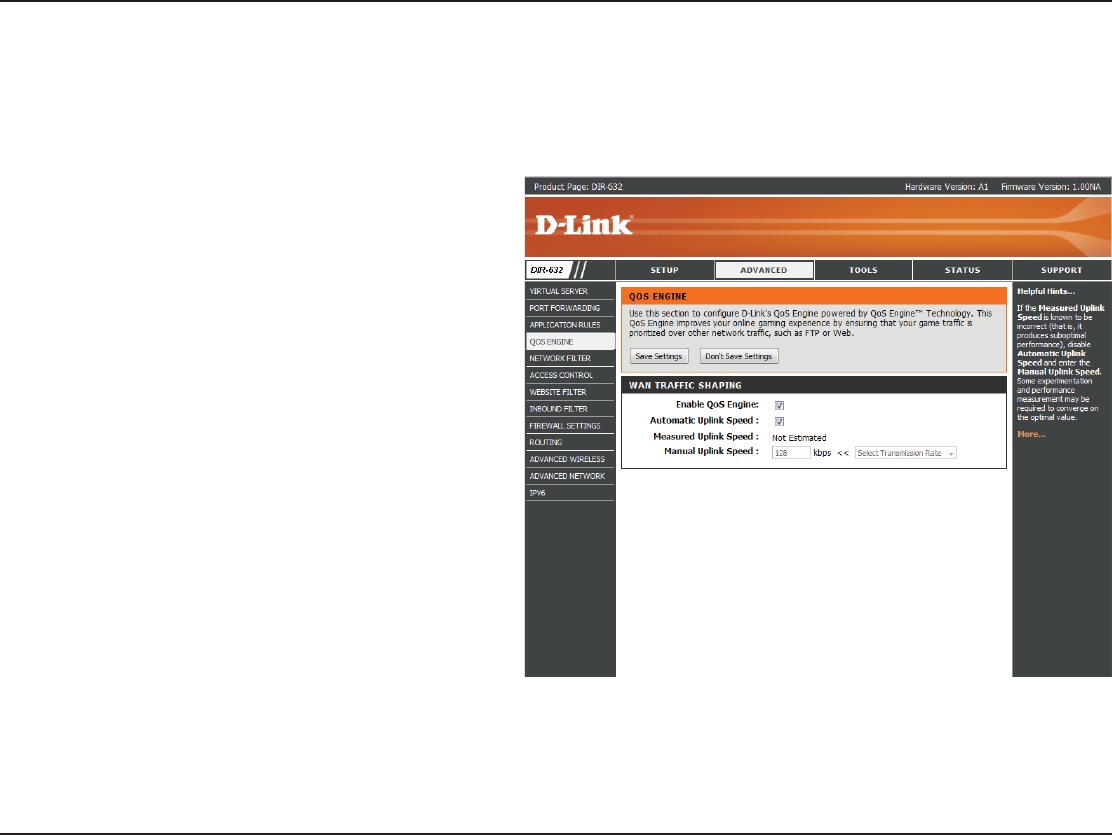Open Network Filter page
The height and width of the screenshot is (835, 1112).
(570, 358)
